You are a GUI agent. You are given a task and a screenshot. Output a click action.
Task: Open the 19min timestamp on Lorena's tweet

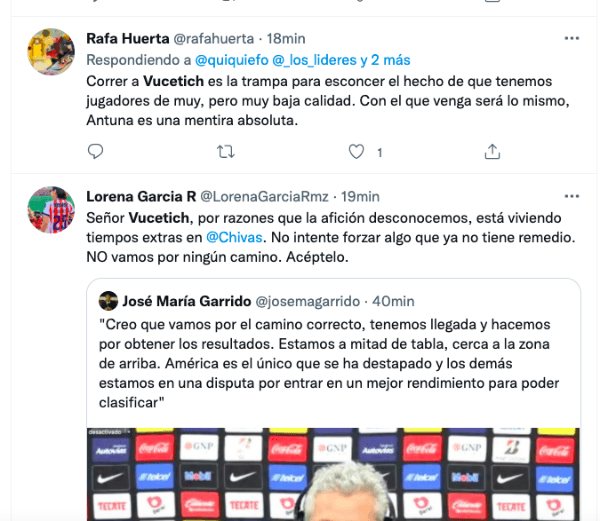pos(360,197)
